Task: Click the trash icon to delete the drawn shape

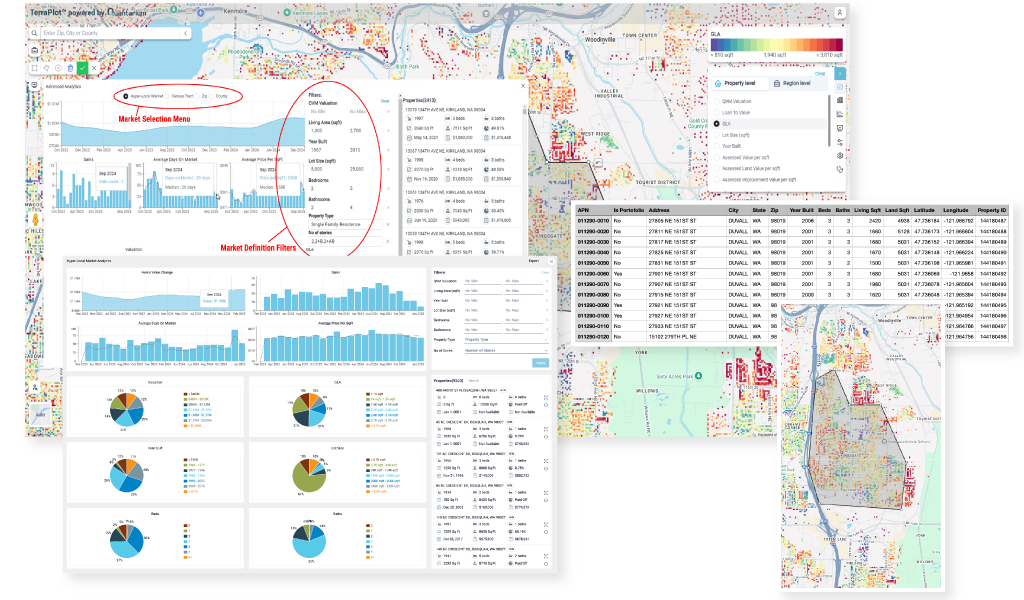Action: 71,68
